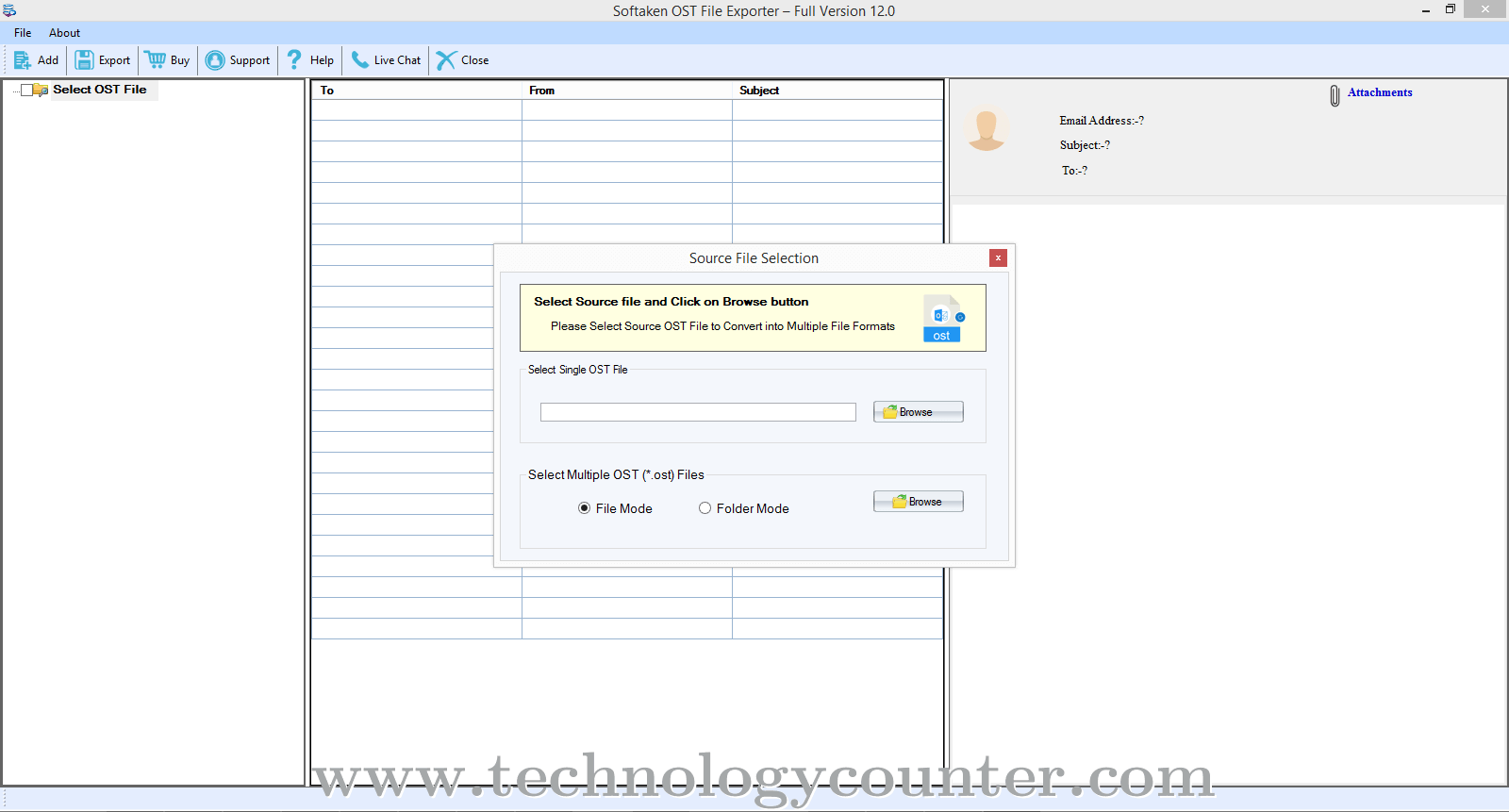Image resolution: width=1509 pixels, height=812 pixels.
Task: Minimize the Softaken application window
Action: click(1426, 10)
